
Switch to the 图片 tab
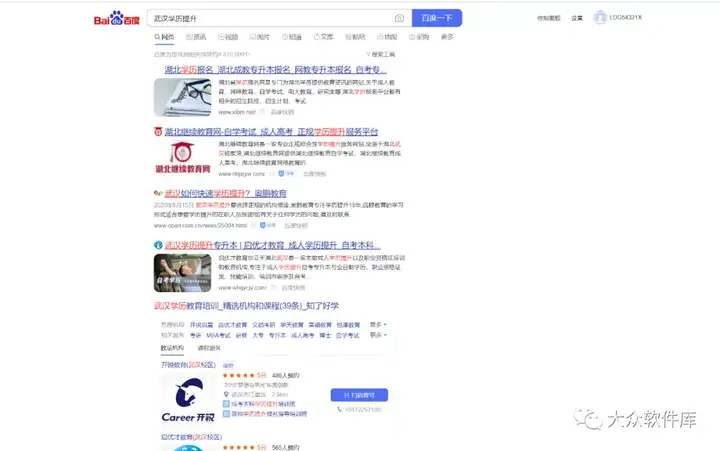click(259, 37)
